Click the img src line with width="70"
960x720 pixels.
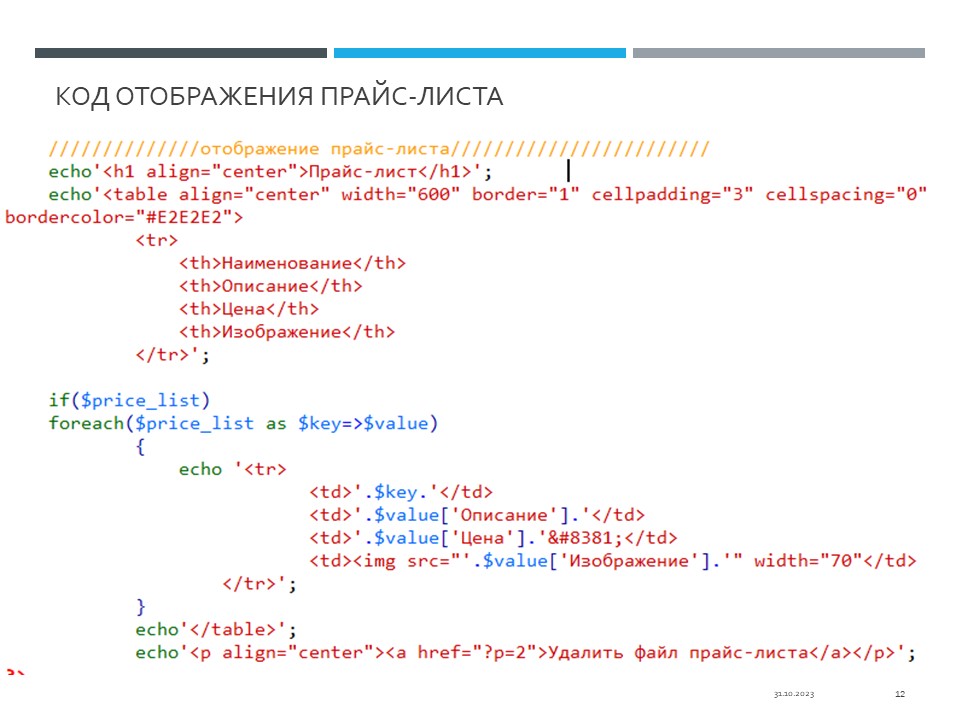(612, 561)
